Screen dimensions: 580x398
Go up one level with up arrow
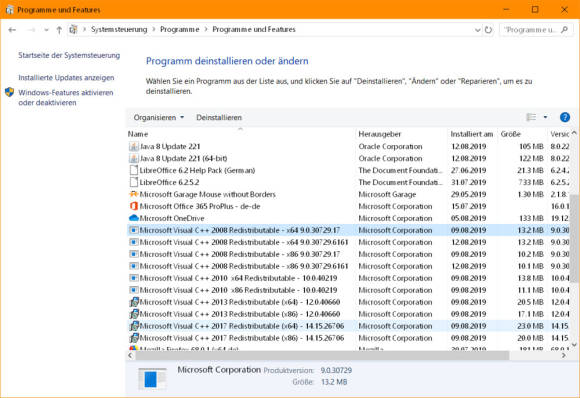pos(59,30)
